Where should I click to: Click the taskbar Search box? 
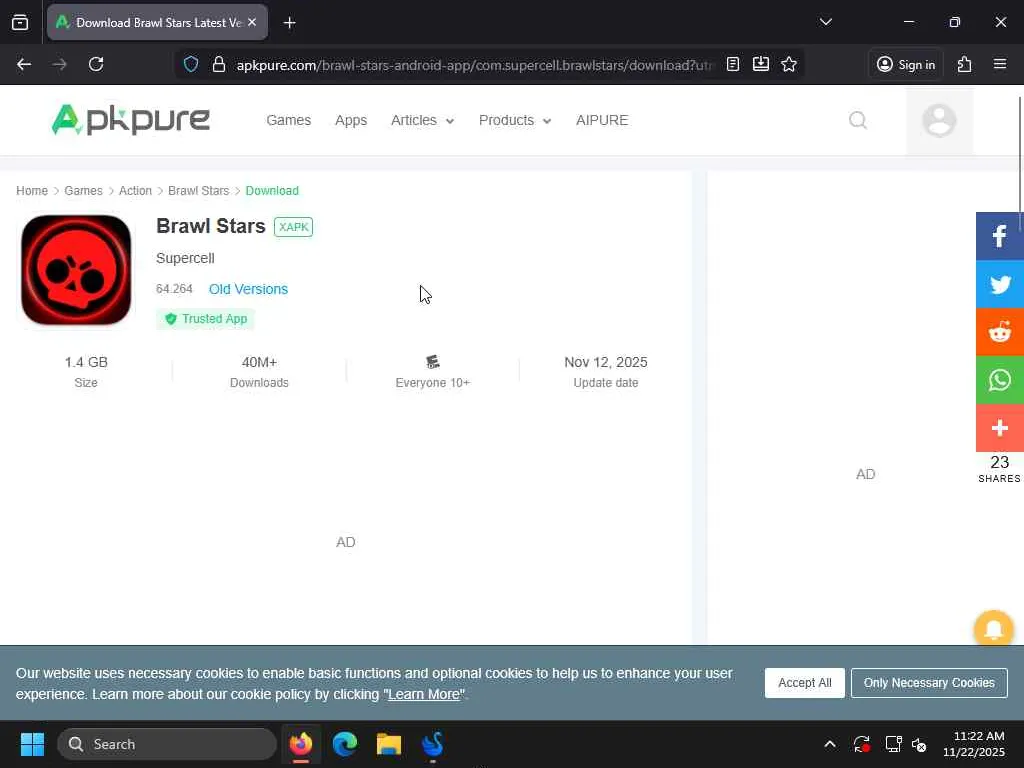click(167, 744)
